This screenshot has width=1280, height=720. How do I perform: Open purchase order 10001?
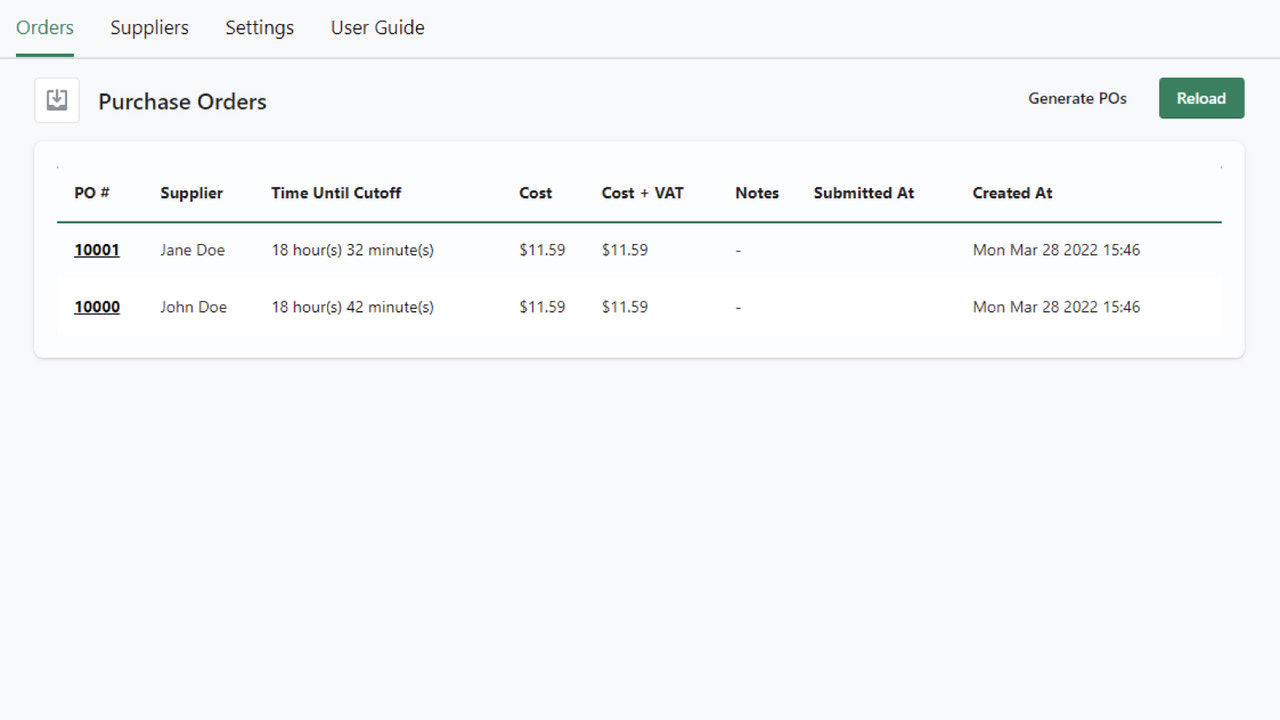click(96, 250)
